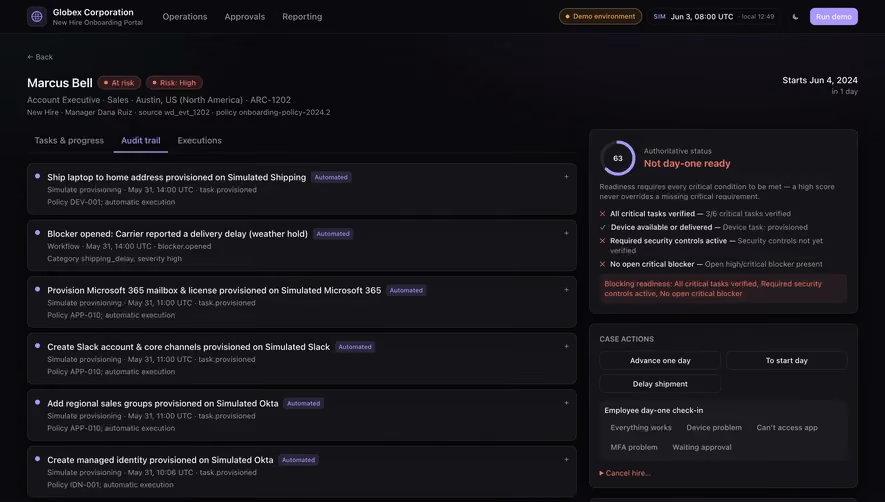Click the Run demo button

[x=834, y=16]
